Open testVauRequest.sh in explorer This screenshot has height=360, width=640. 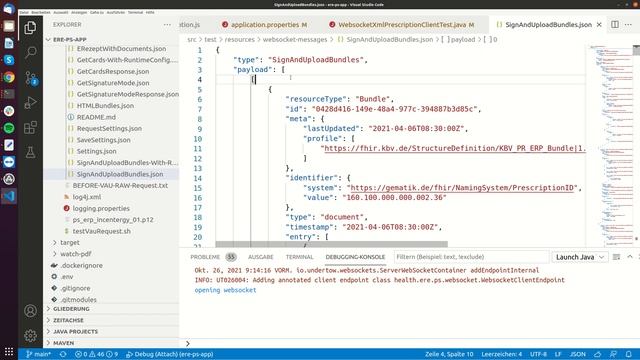[101, 231]
